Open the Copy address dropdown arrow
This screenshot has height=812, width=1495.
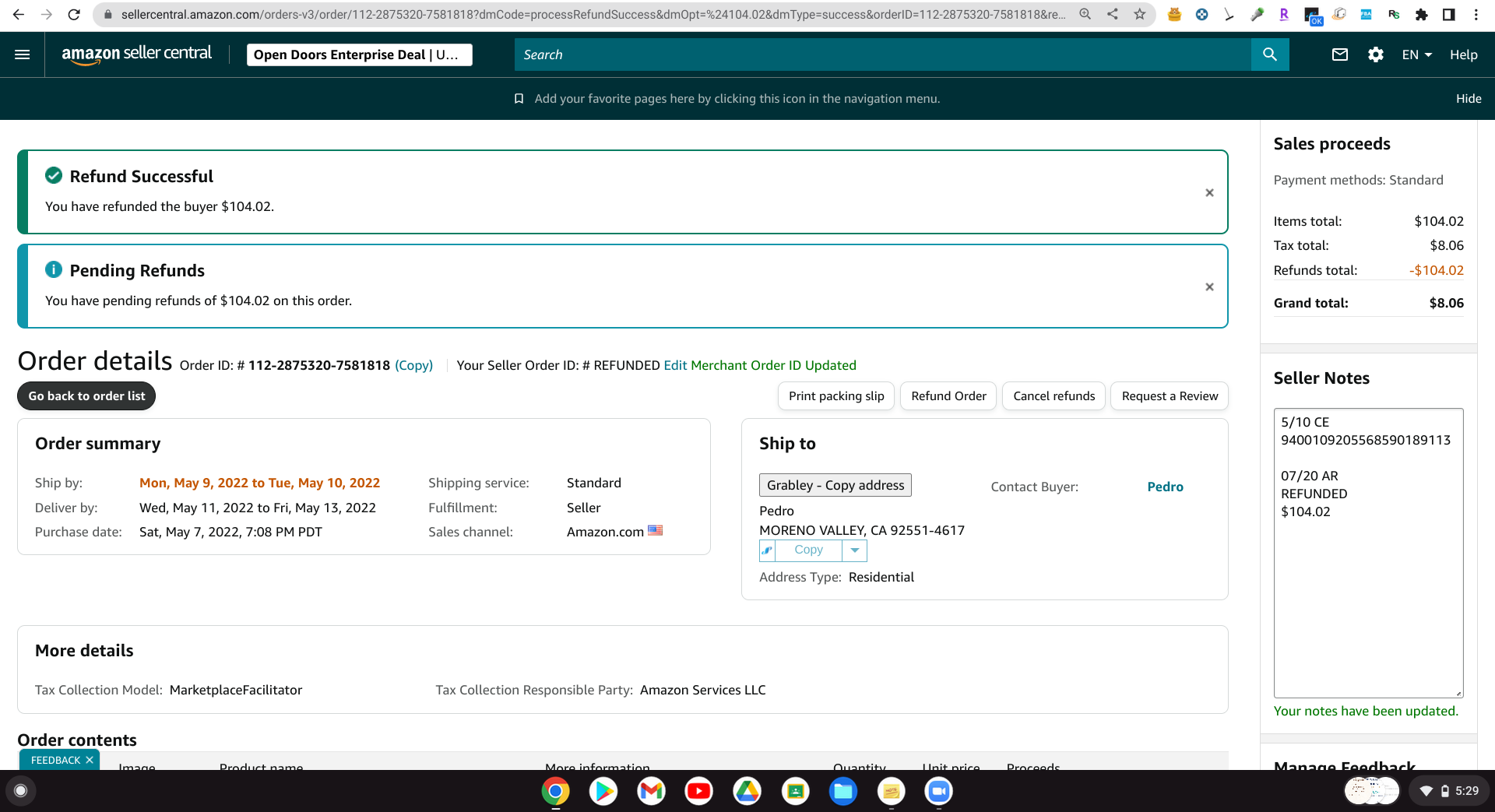point(855,550)
